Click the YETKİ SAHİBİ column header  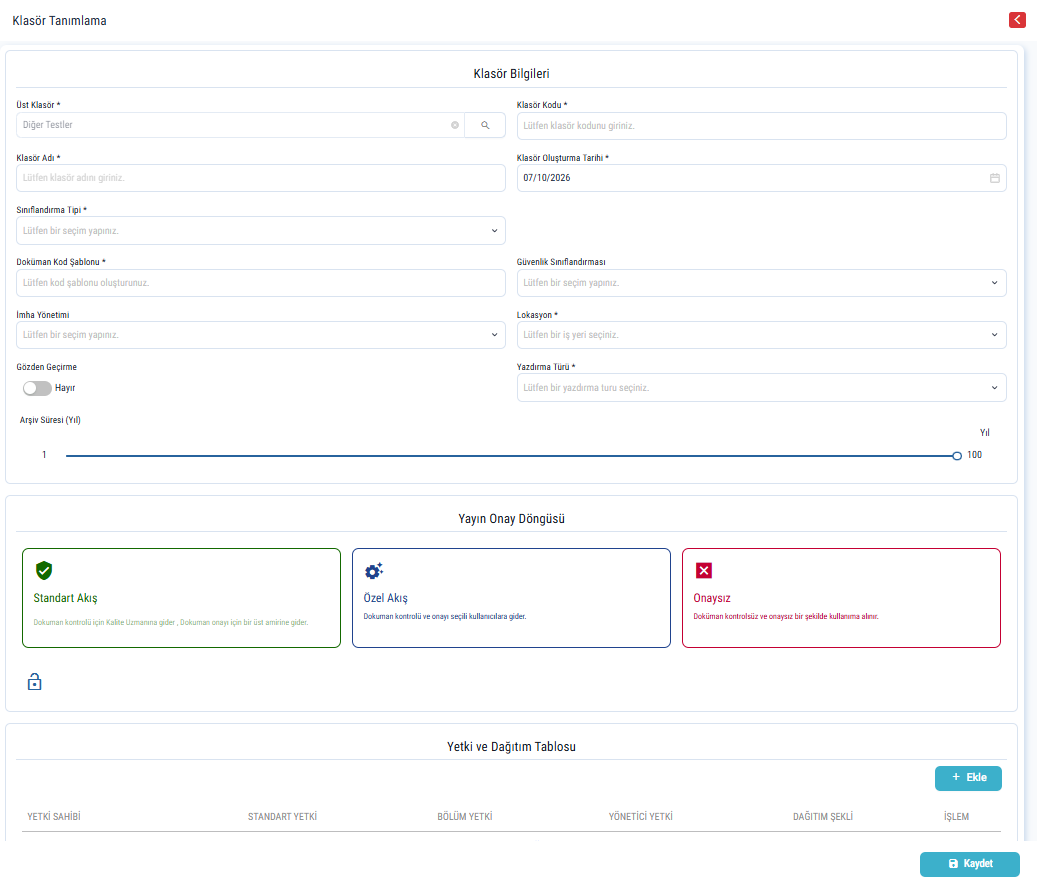point(54,817)
